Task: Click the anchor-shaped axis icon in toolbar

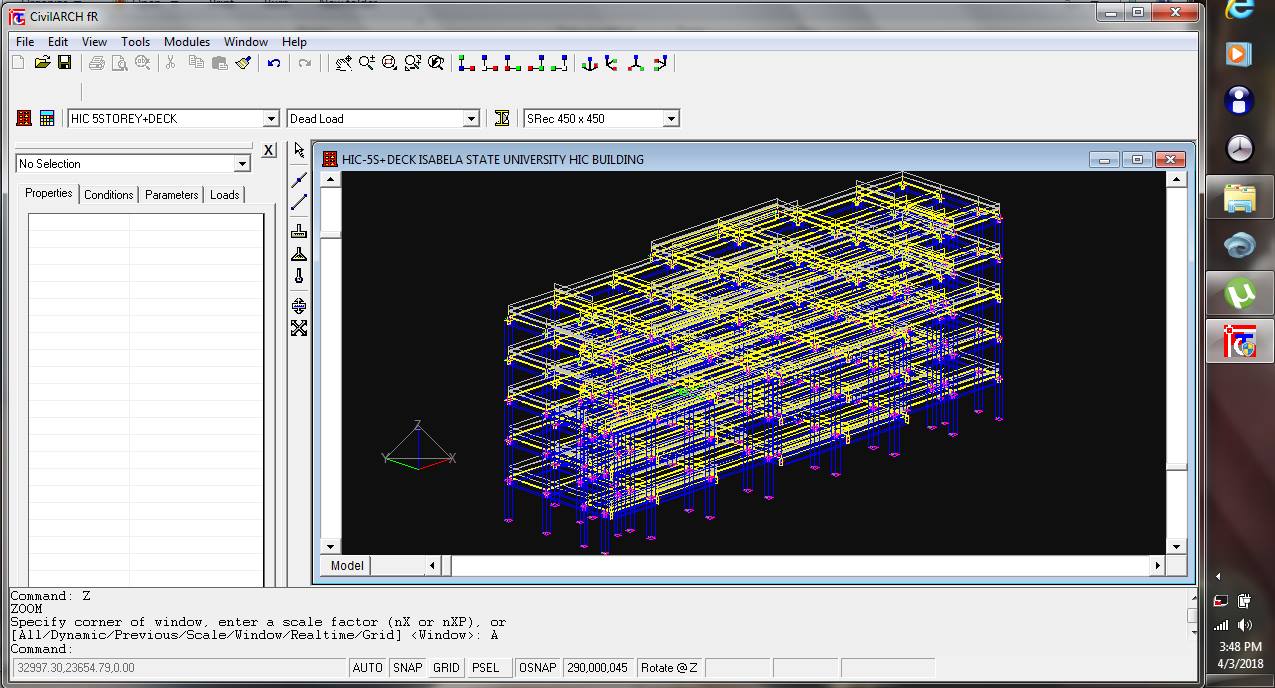Action: (x=590, y=63)
